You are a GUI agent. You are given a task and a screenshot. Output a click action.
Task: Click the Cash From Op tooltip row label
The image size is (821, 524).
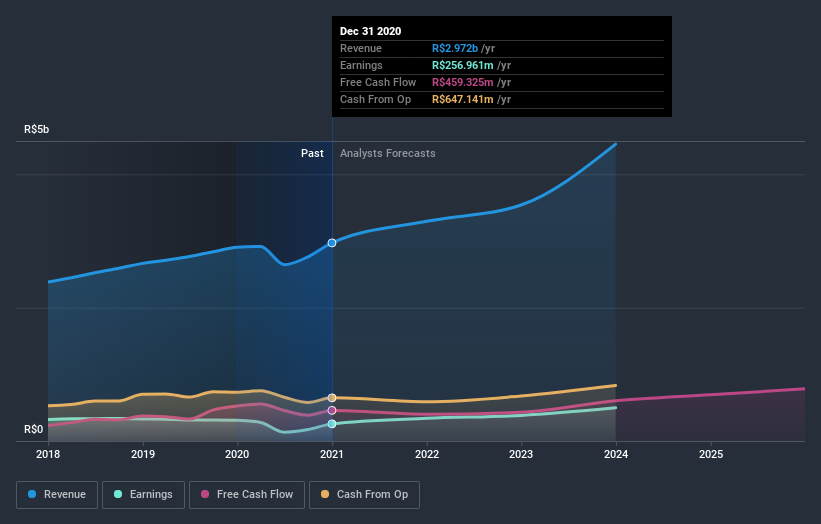click(375, 99)
